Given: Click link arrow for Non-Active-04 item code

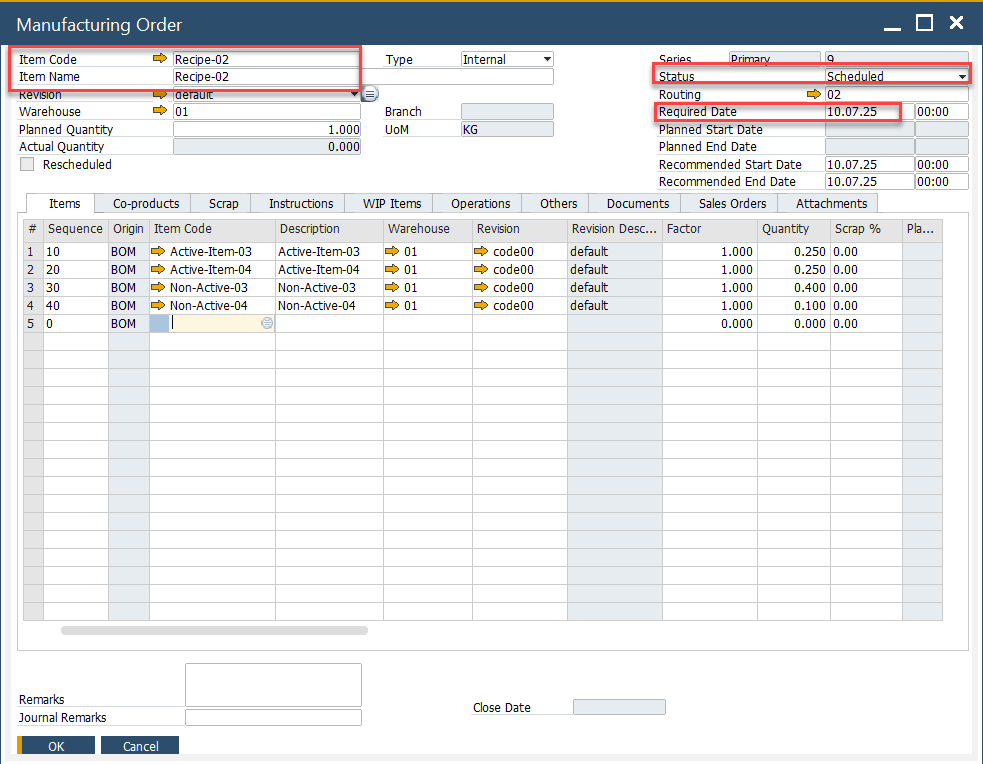Looking at the screenshot, I should (158, 306).
